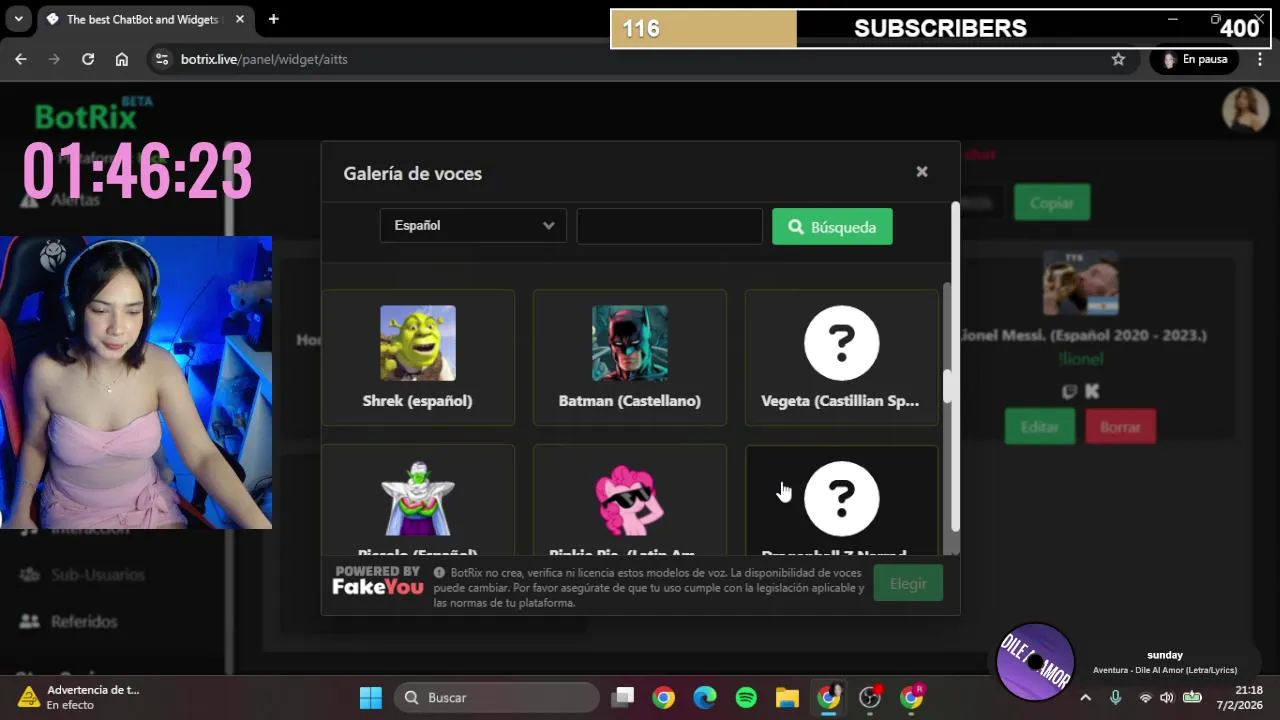Open Spotify from the taskbar
Viewport: 1280px width, 720px height.
(x=746, y=697)
